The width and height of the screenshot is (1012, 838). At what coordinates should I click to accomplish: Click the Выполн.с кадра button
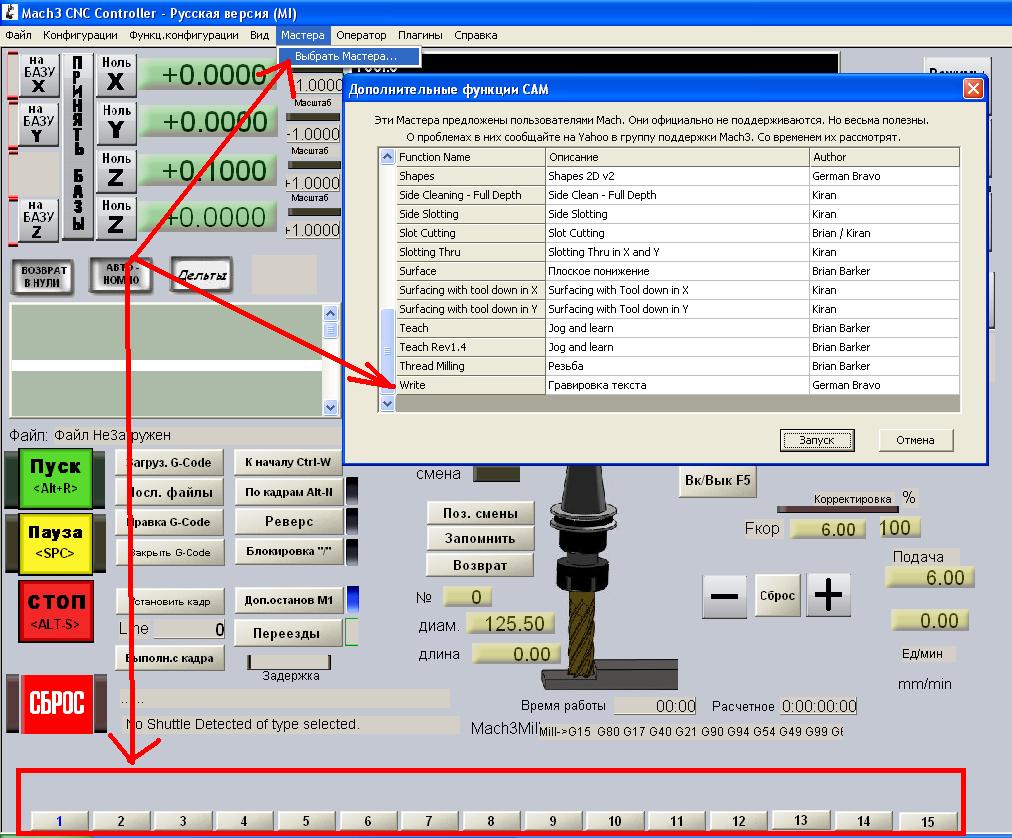click(x=170, y=659)
